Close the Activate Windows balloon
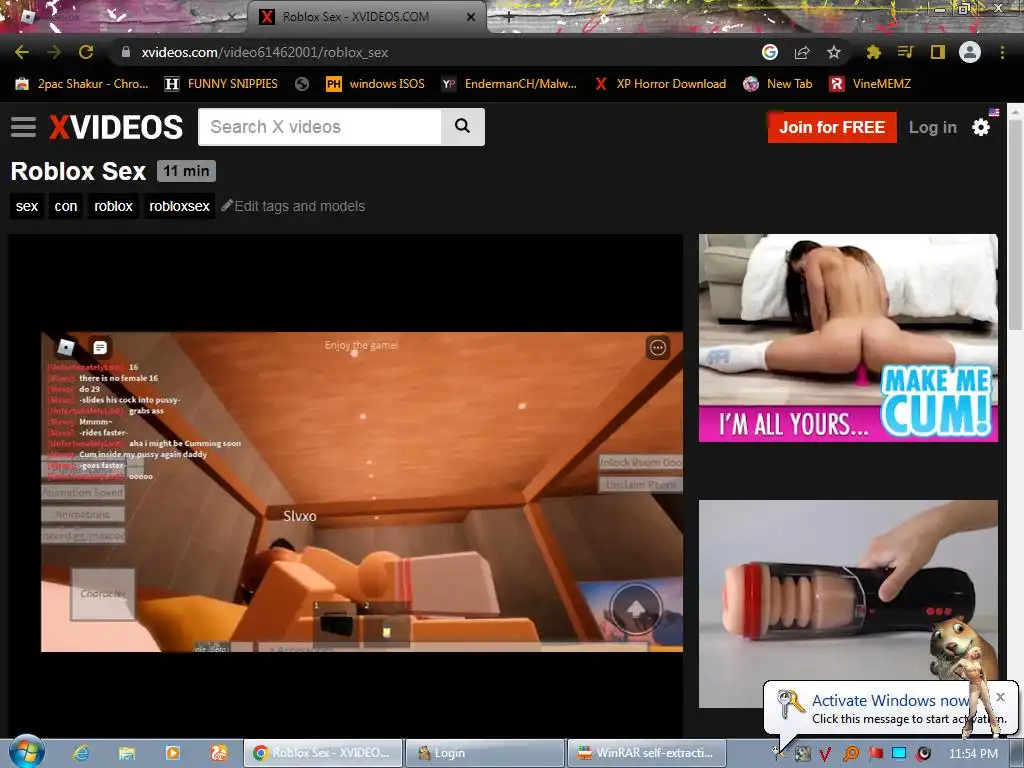The image size is (1024, 768). coord(1000,697)
